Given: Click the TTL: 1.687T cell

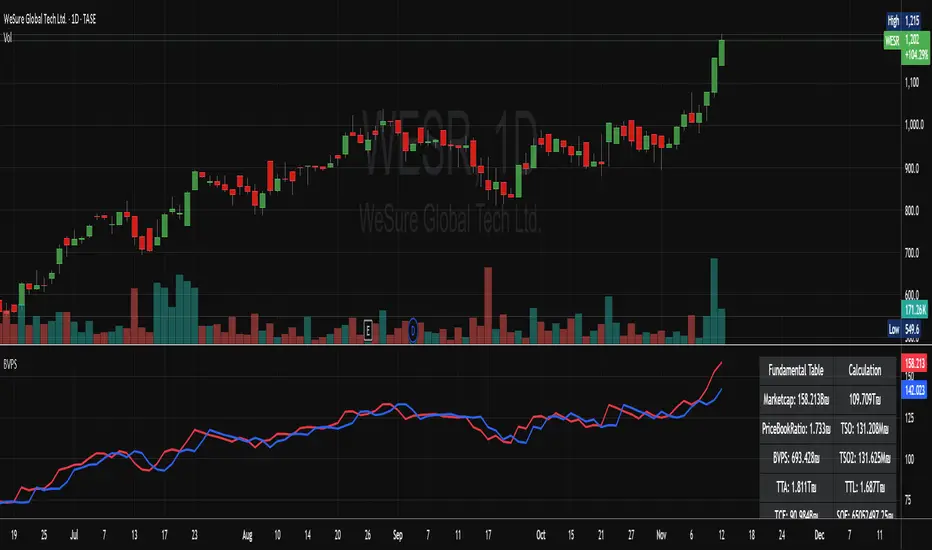Looking at the screenshot, I should tap(865, 488).
